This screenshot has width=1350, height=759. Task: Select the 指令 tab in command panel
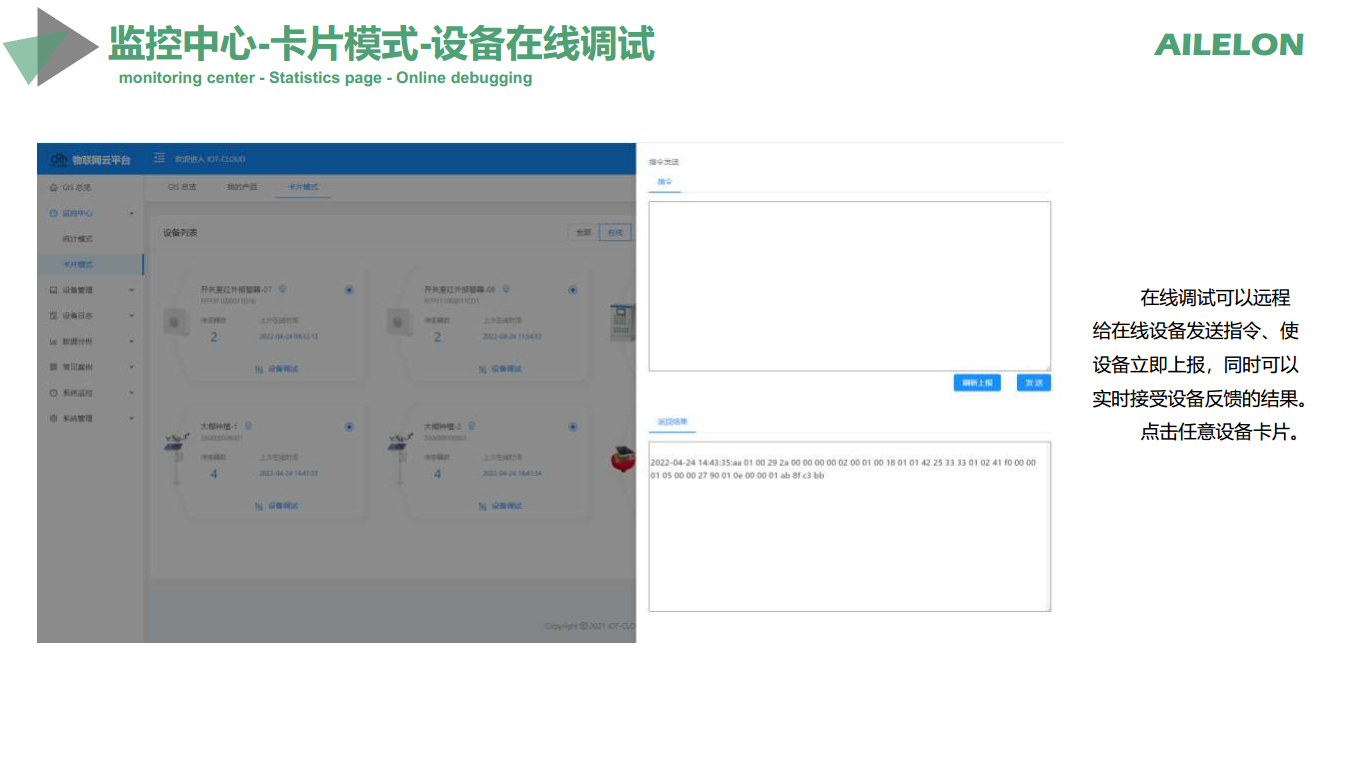click(665, 181)
